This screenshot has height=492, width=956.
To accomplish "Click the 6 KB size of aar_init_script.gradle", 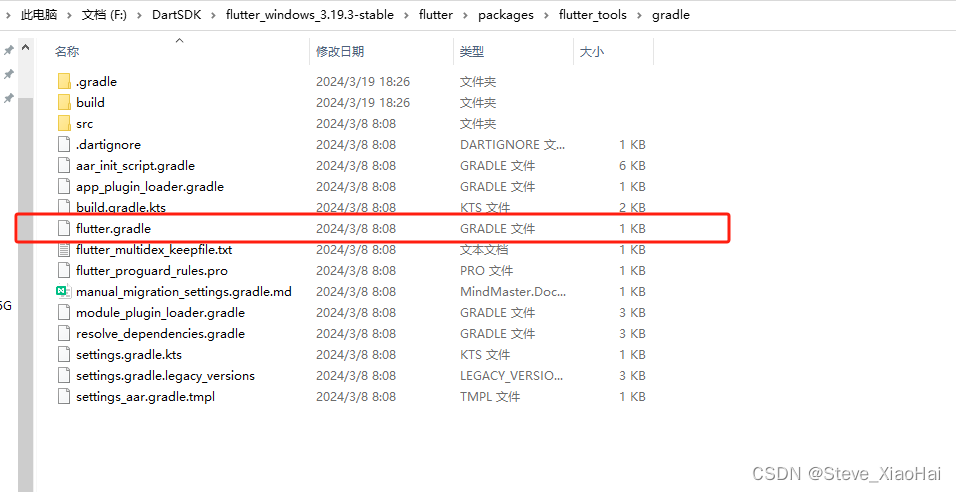I will click(x=632, y=166).
